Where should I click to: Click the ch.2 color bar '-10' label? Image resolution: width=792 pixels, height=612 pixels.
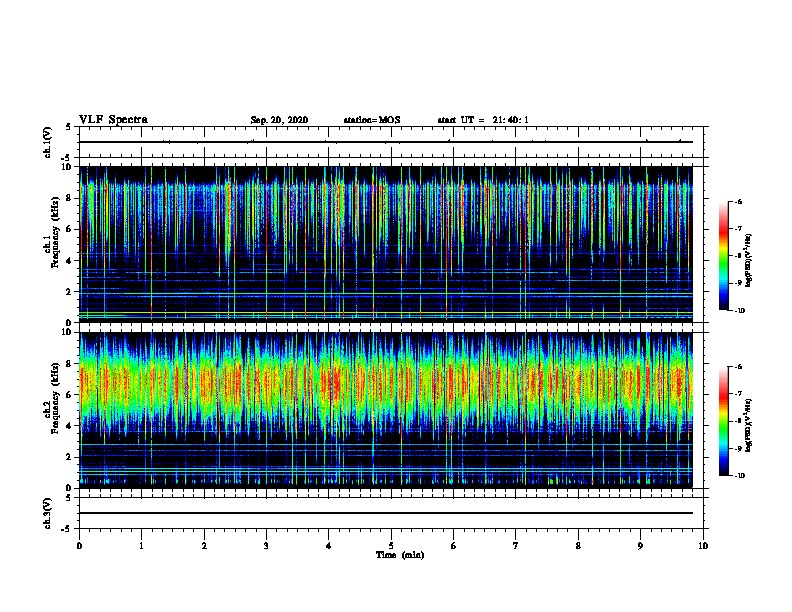coord(739,476)
